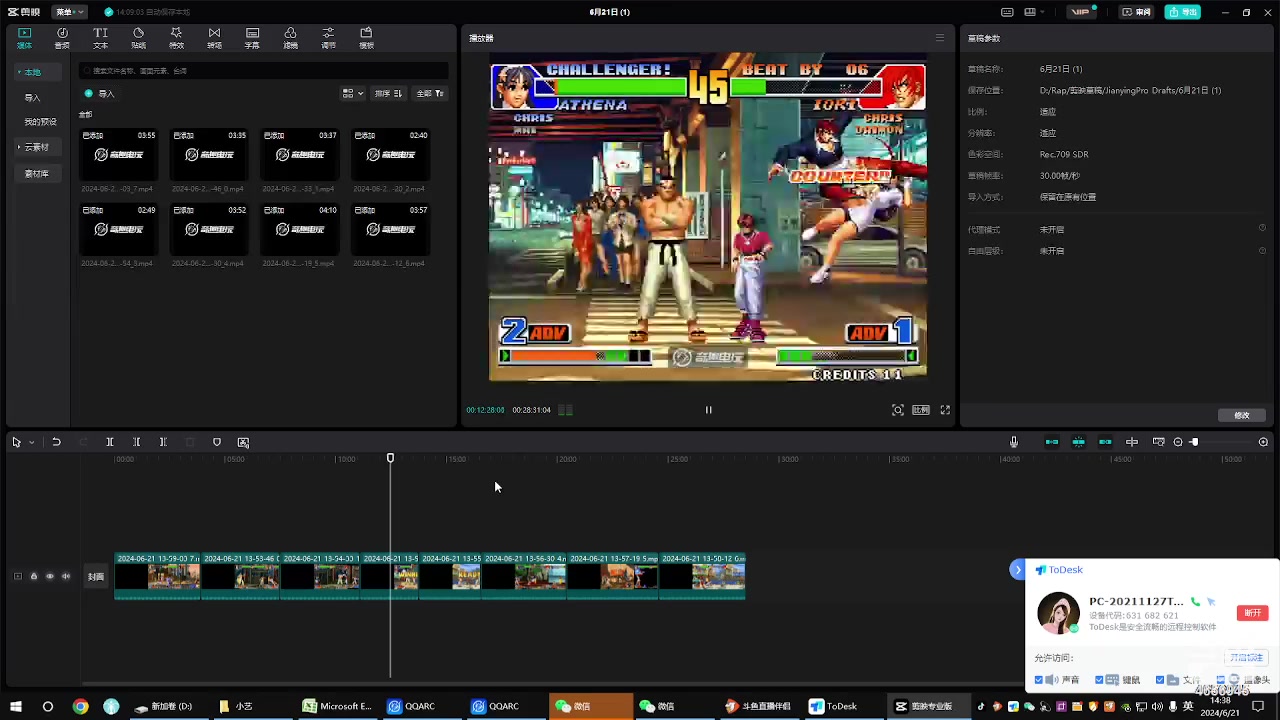Open the layout switch dropdown in title bar
The image size is (1280, 720).
(1034, 12)
